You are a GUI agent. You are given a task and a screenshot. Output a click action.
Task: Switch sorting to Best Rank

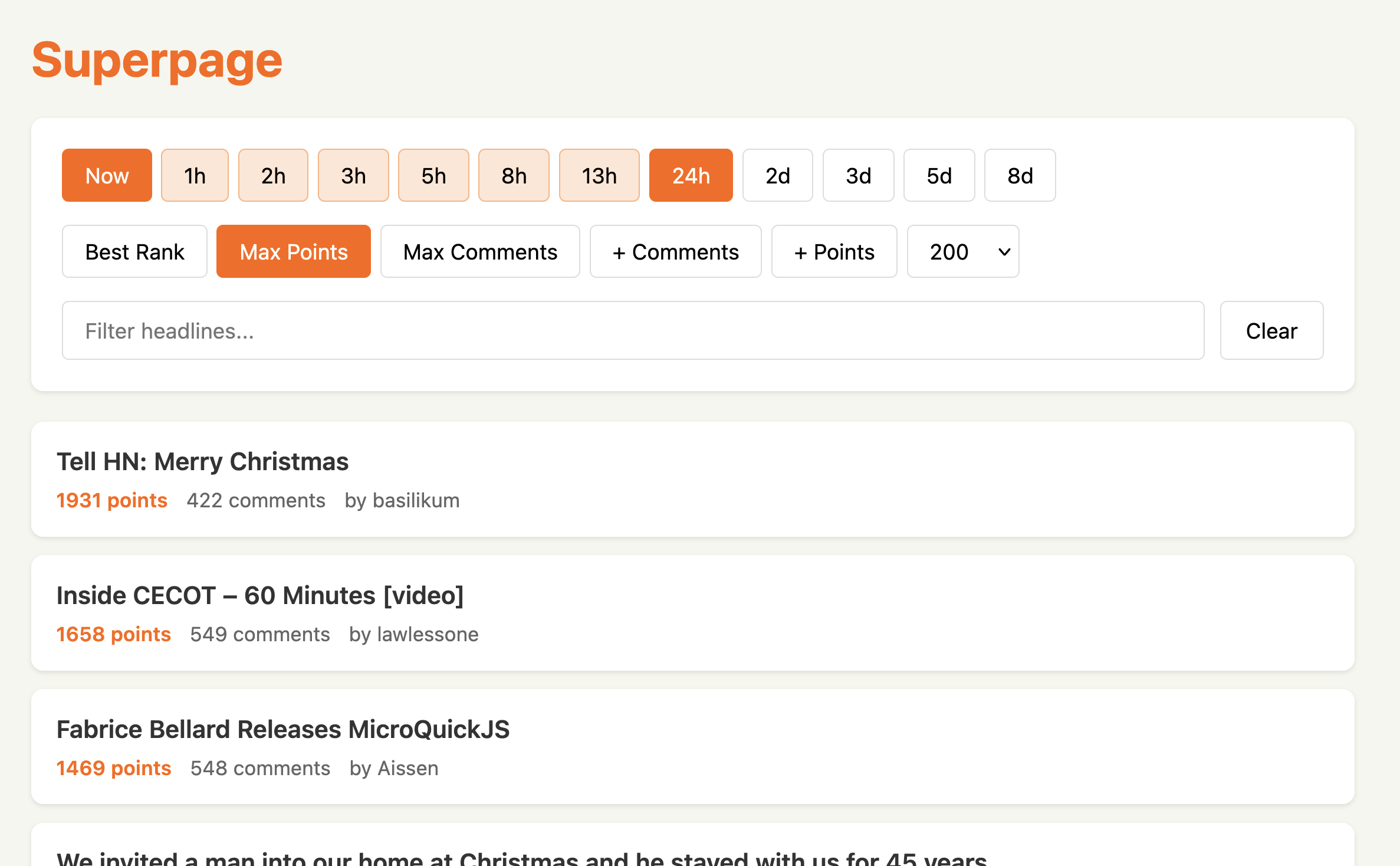134,251
